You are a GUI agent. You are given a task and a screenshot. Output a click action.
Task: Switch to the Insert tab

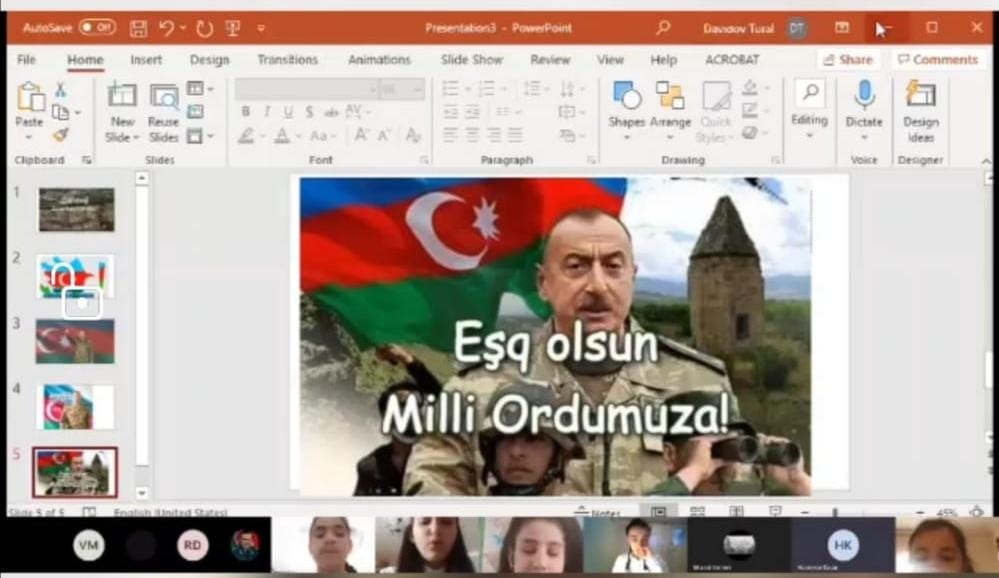[146, 59]
